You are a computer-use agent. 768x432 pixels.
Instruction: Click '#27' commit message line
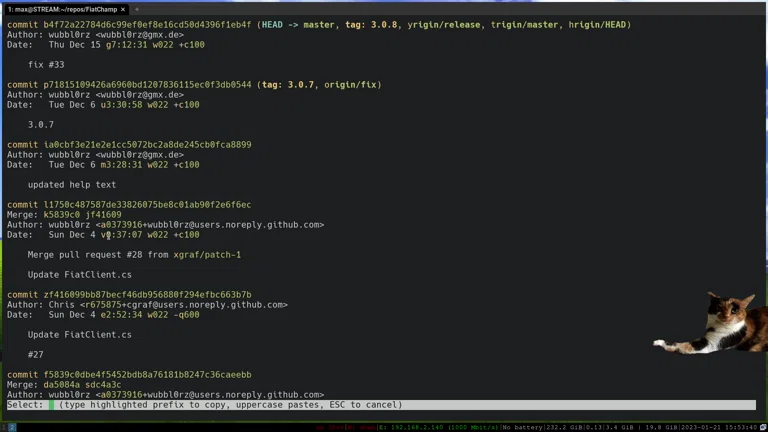(x=35, y=355)
